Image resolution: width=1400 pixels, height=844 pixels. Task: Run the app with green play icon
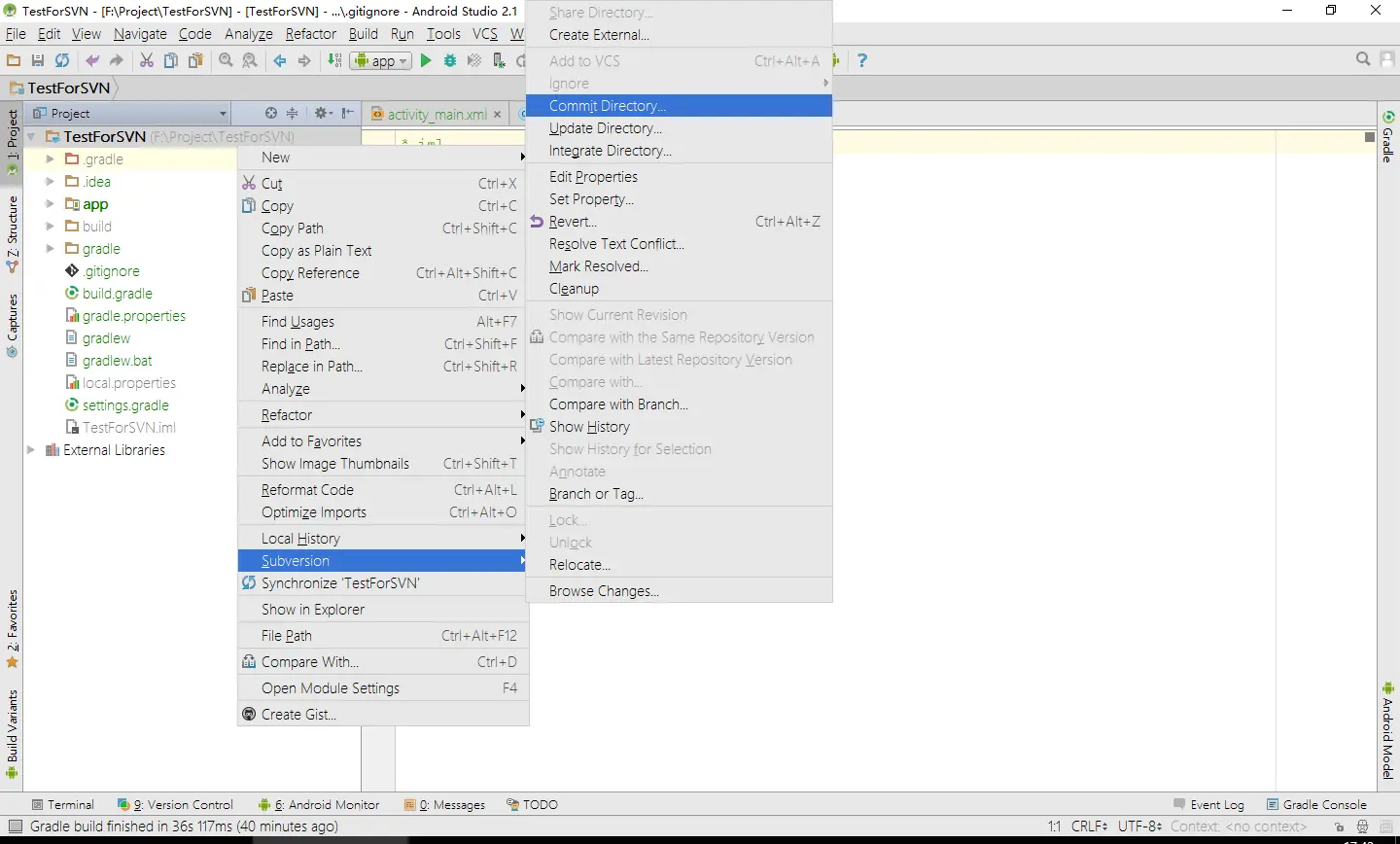(x=426, y=60)
